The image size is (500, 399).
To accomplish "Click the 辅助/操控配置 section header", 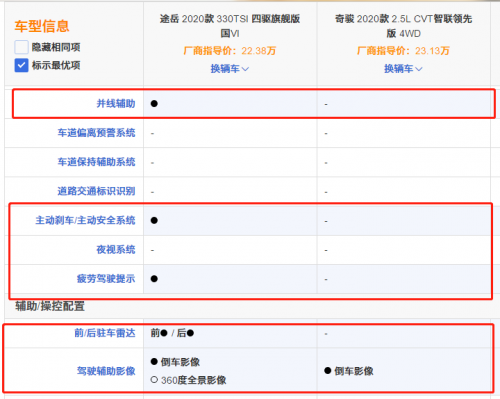I will 50,306.
